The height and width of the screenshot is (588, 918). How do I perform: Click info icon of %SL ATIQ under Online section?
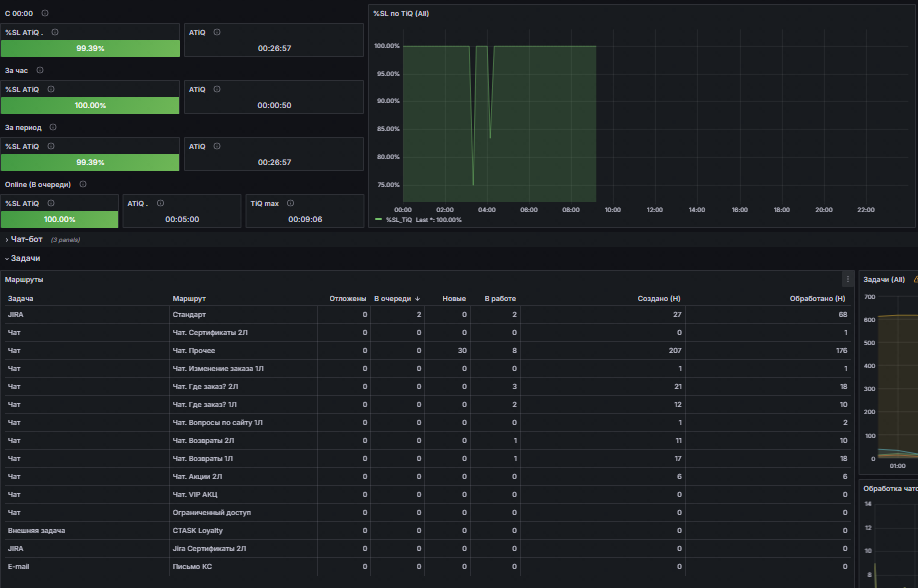coord(51,203)
